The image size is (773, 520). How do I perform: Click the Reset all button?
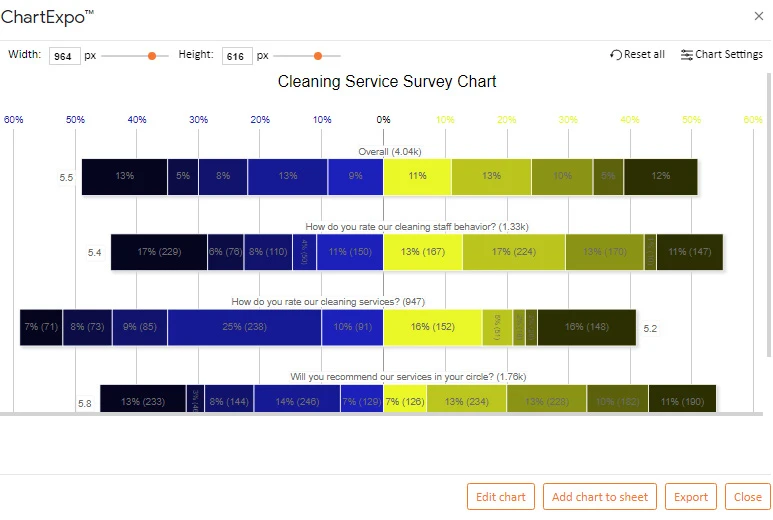(637, 54)
